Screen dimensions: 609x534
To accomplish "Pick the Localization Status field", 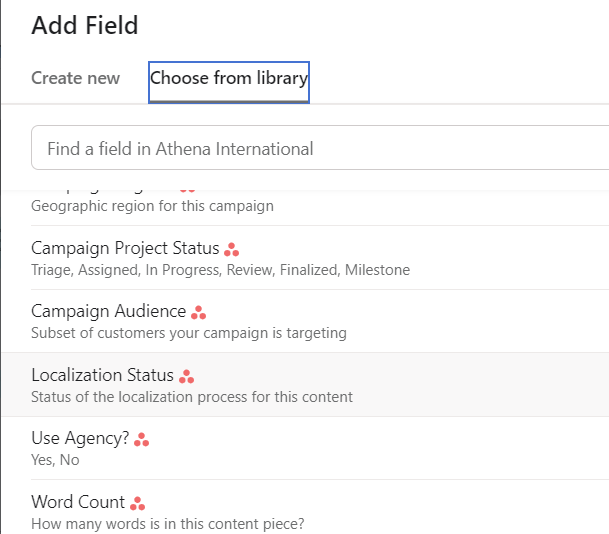I will pyautogui.click(x=102, y=376).
